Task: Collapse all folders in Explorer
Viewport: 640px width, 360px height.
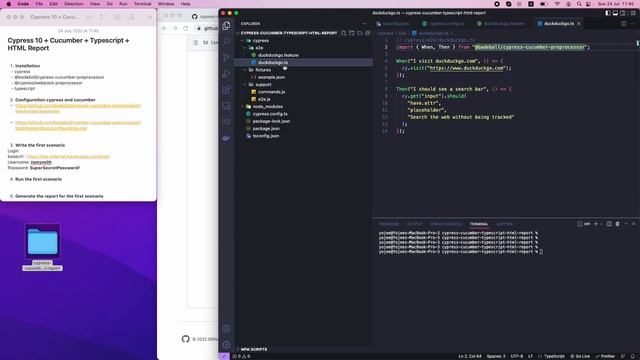Action: point(368,33)
